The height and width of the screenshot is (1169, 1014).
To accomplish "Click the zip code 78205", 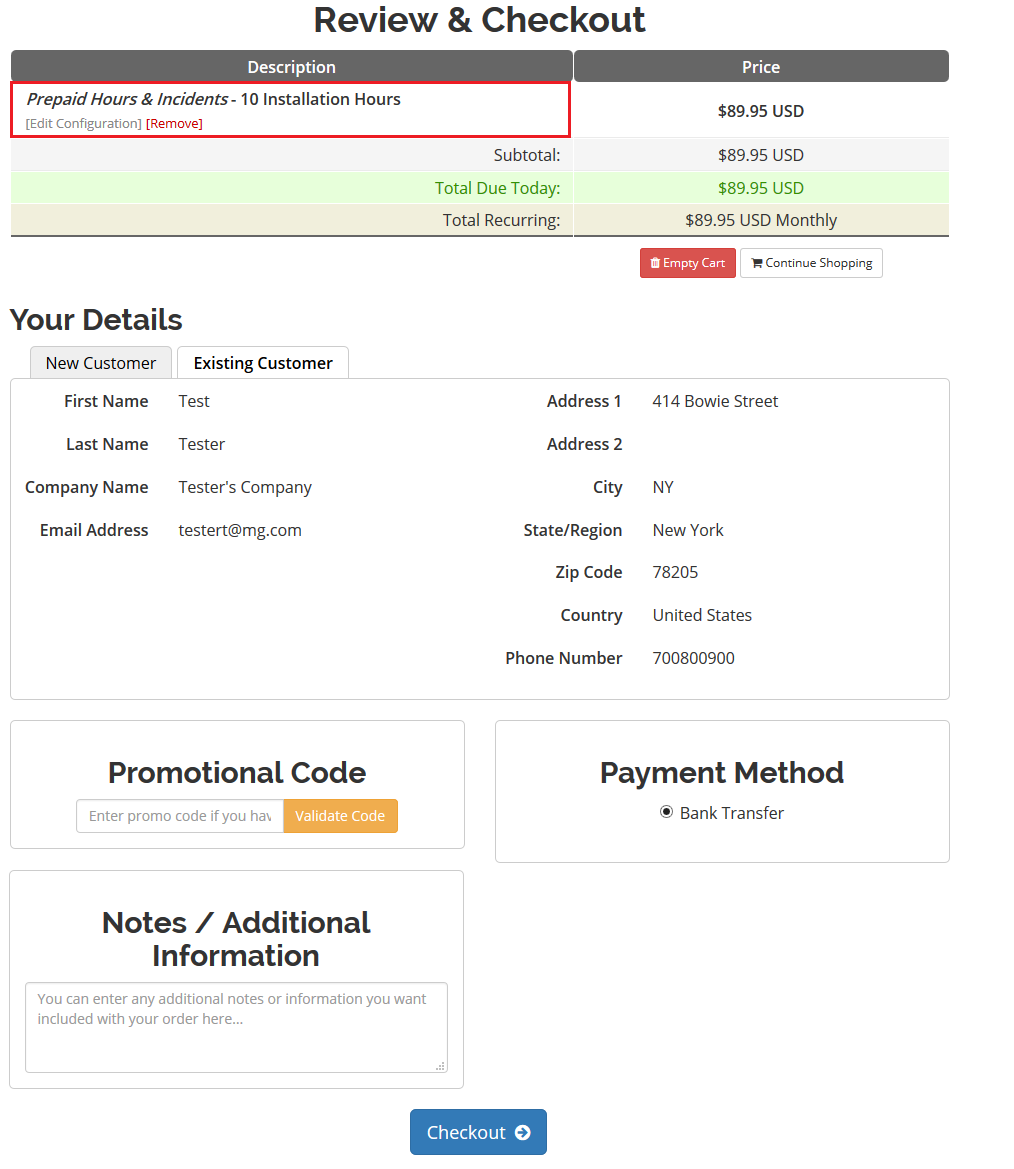I will 676,573.
